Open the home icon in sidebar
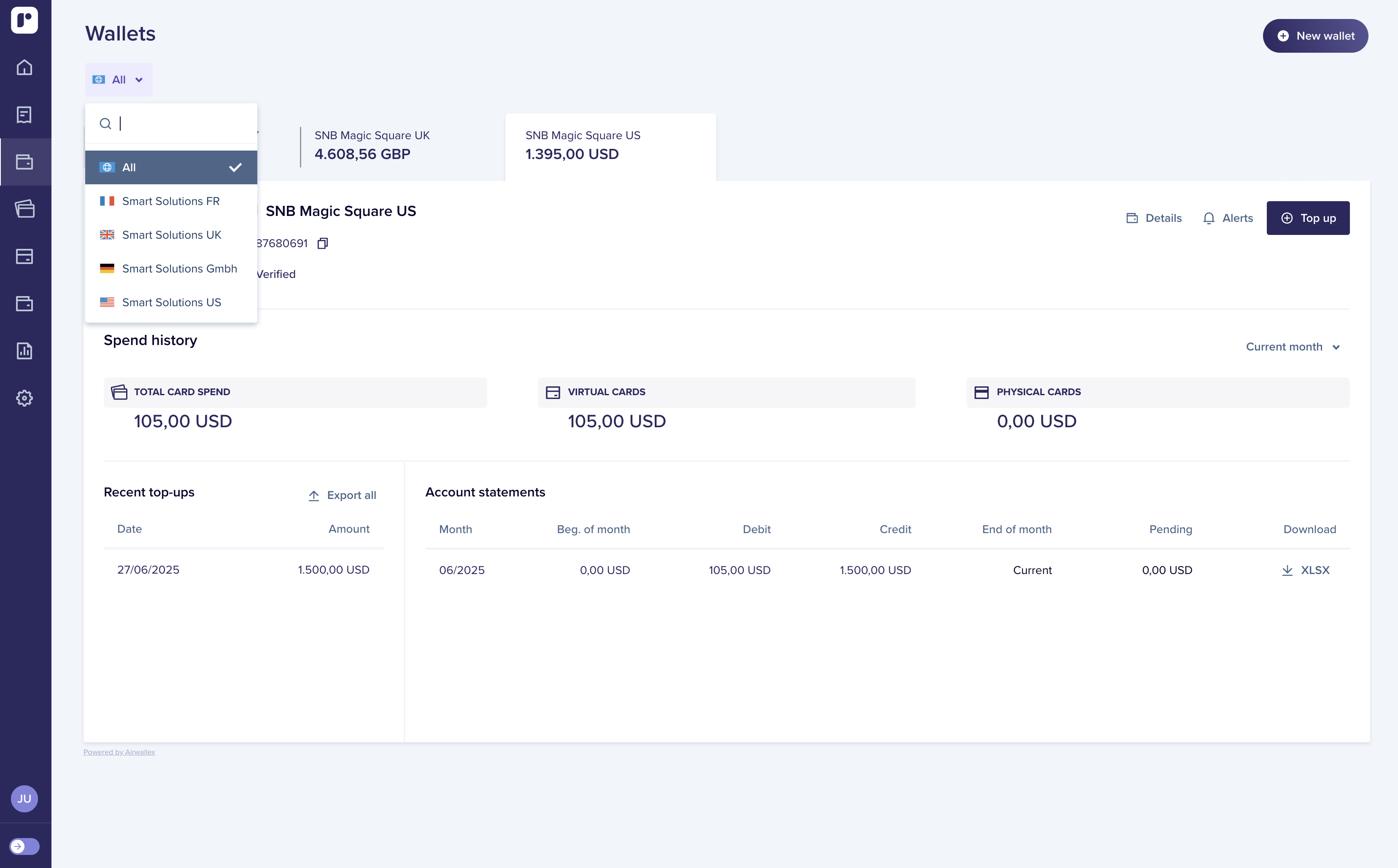This screenshot has width=1398, height=868. click(24, 68)
